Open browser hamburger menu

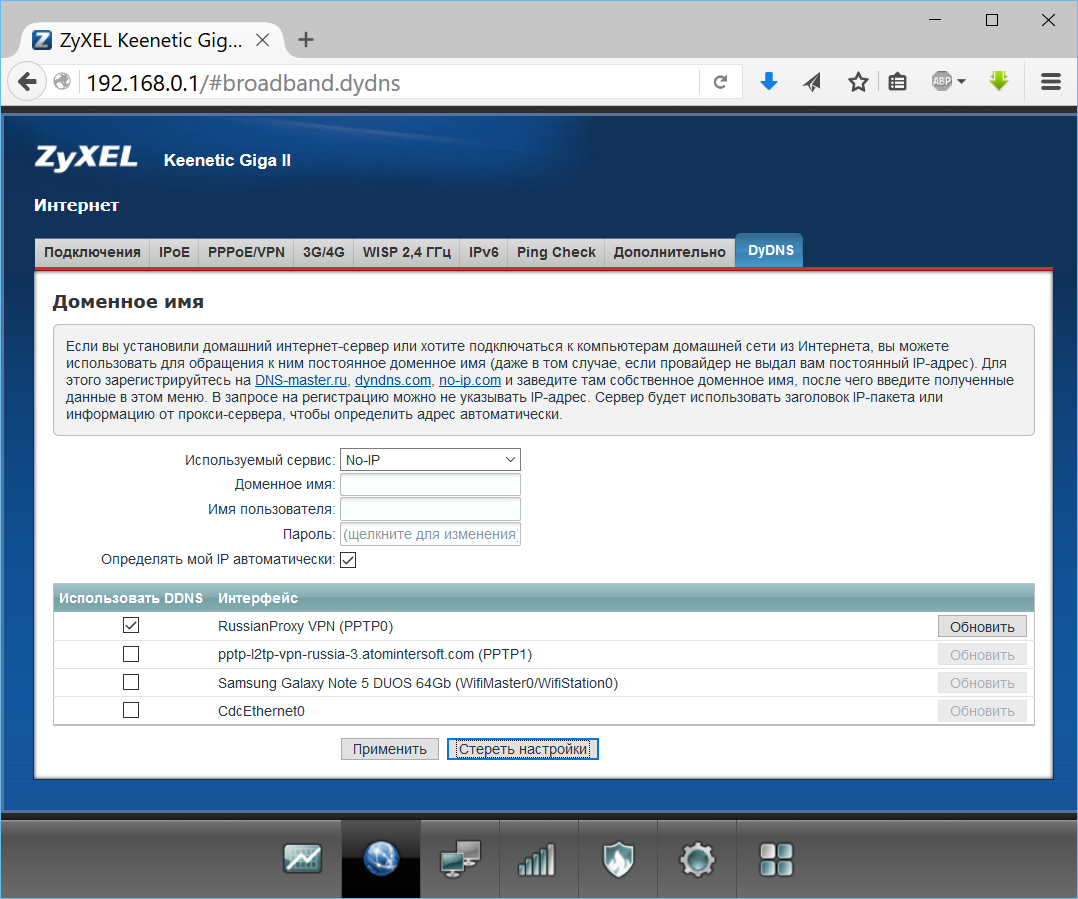pos(1050,82)
